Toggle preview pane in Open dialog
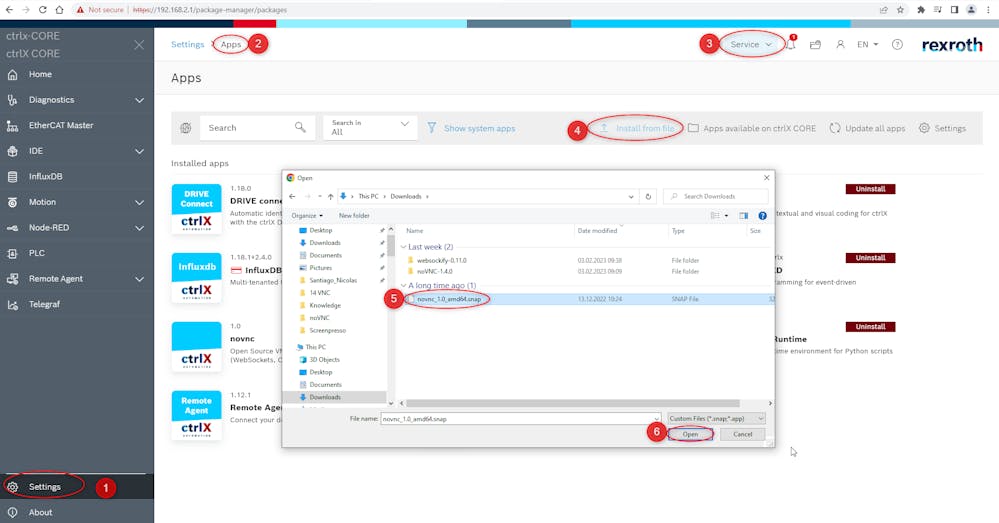999x523 pixels. 744,216
